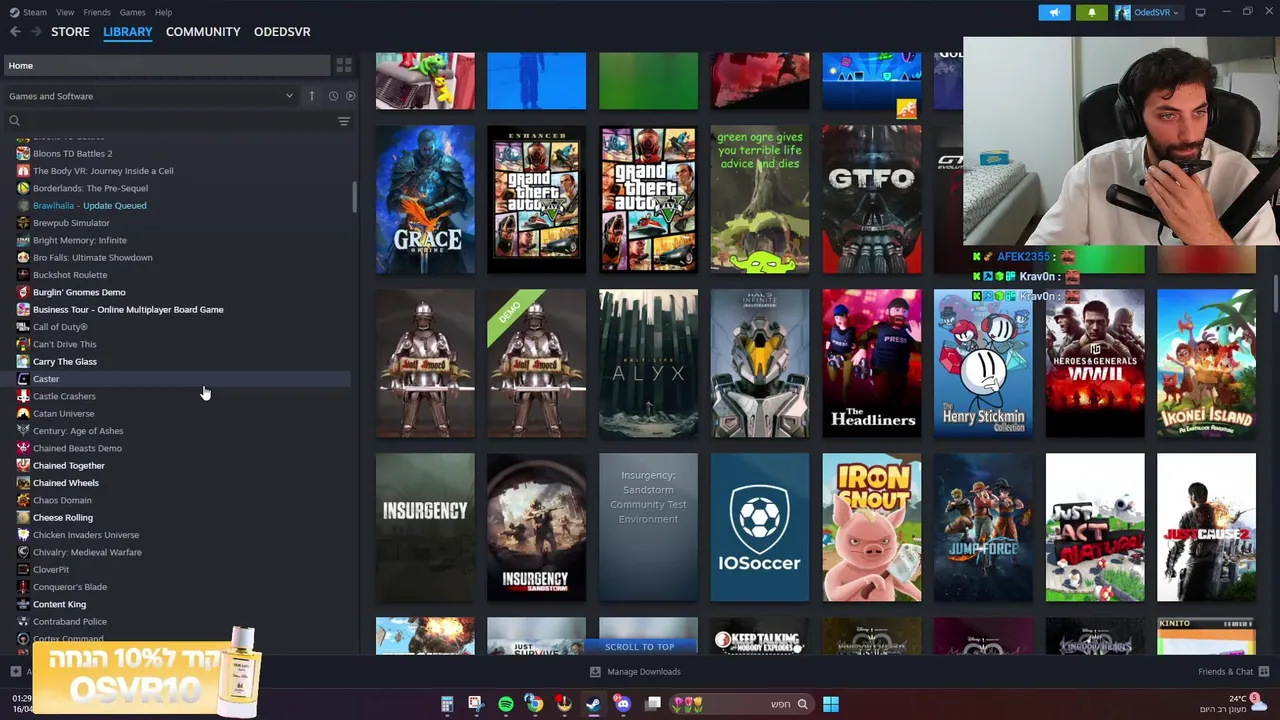Switch to the COMMUNITY tab
The width and height of the screenshot is (1280, 720).
203,32
